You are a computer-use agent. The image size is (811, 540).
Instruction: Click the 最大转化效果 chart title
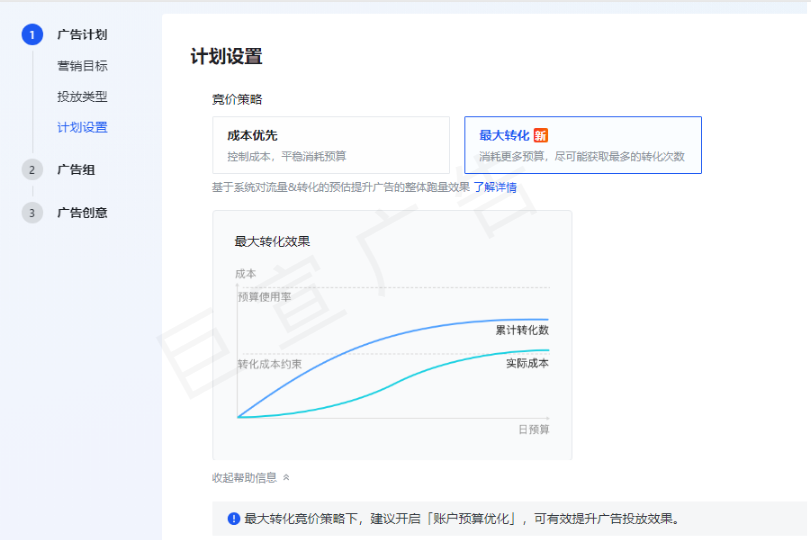point(272,242)
